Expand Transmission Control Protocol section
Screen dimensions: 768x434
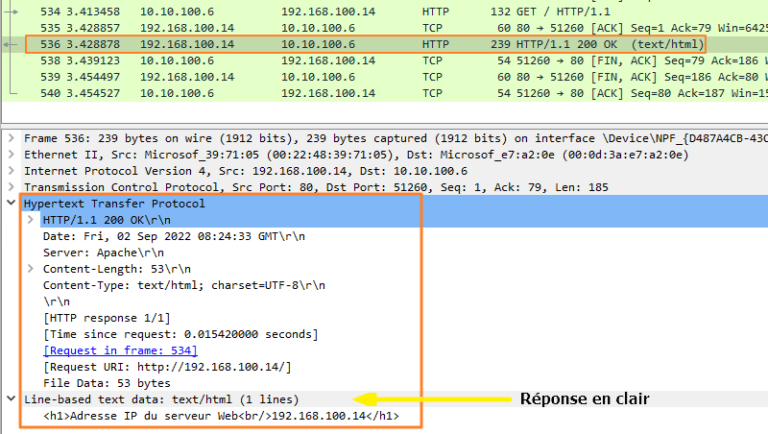11,187
